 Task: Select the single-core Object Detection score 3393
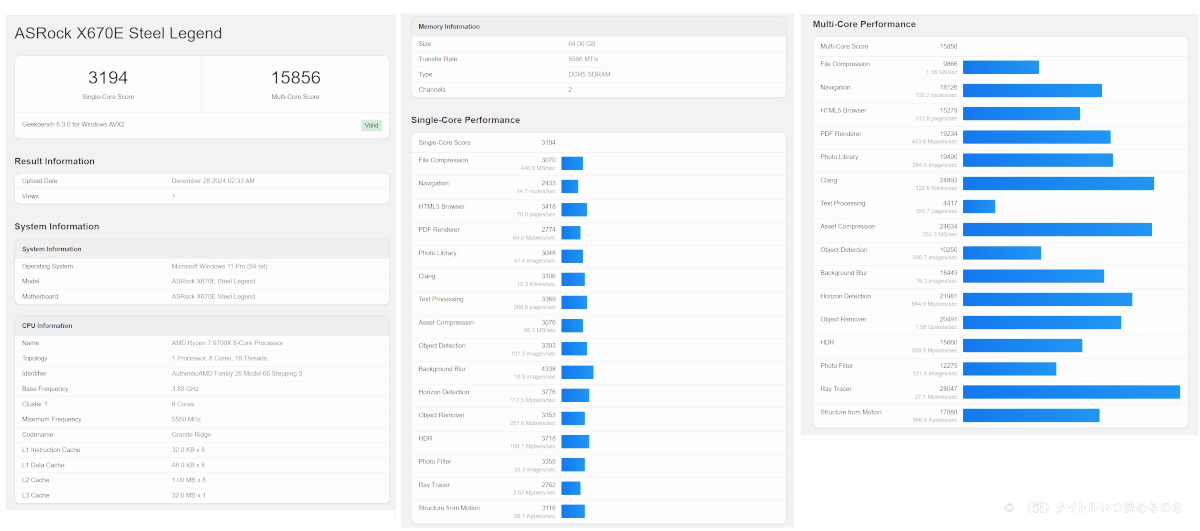coord(549,346)
